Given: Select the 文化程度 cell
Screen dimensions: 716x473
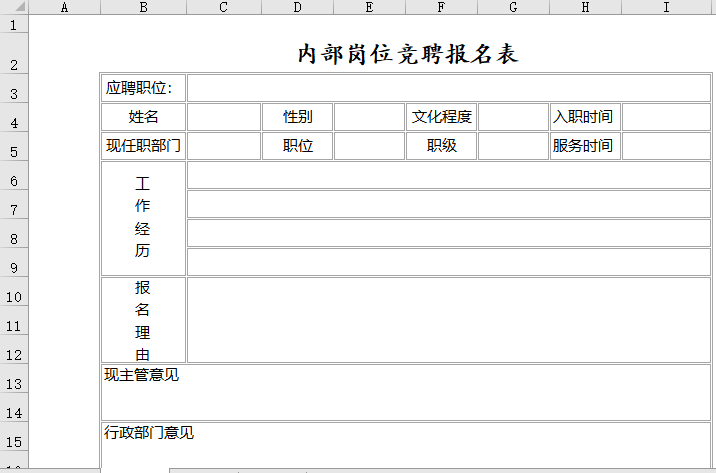Looking at the screenshot, I should pos(441,117).
